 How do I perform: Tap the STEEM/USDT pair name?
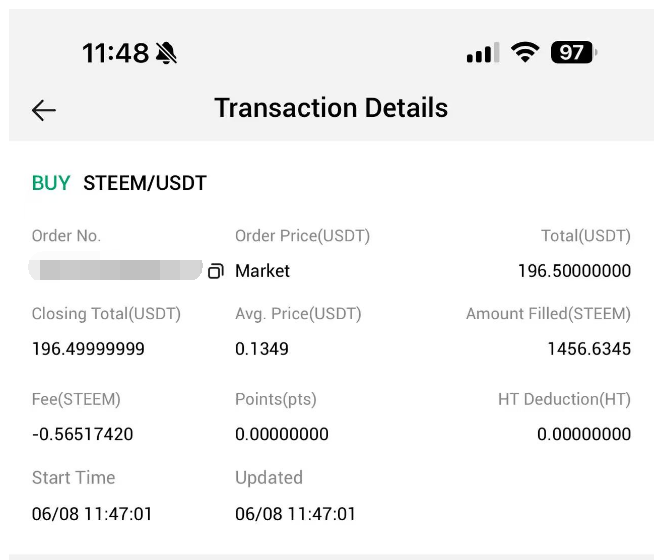coord(145,183)
